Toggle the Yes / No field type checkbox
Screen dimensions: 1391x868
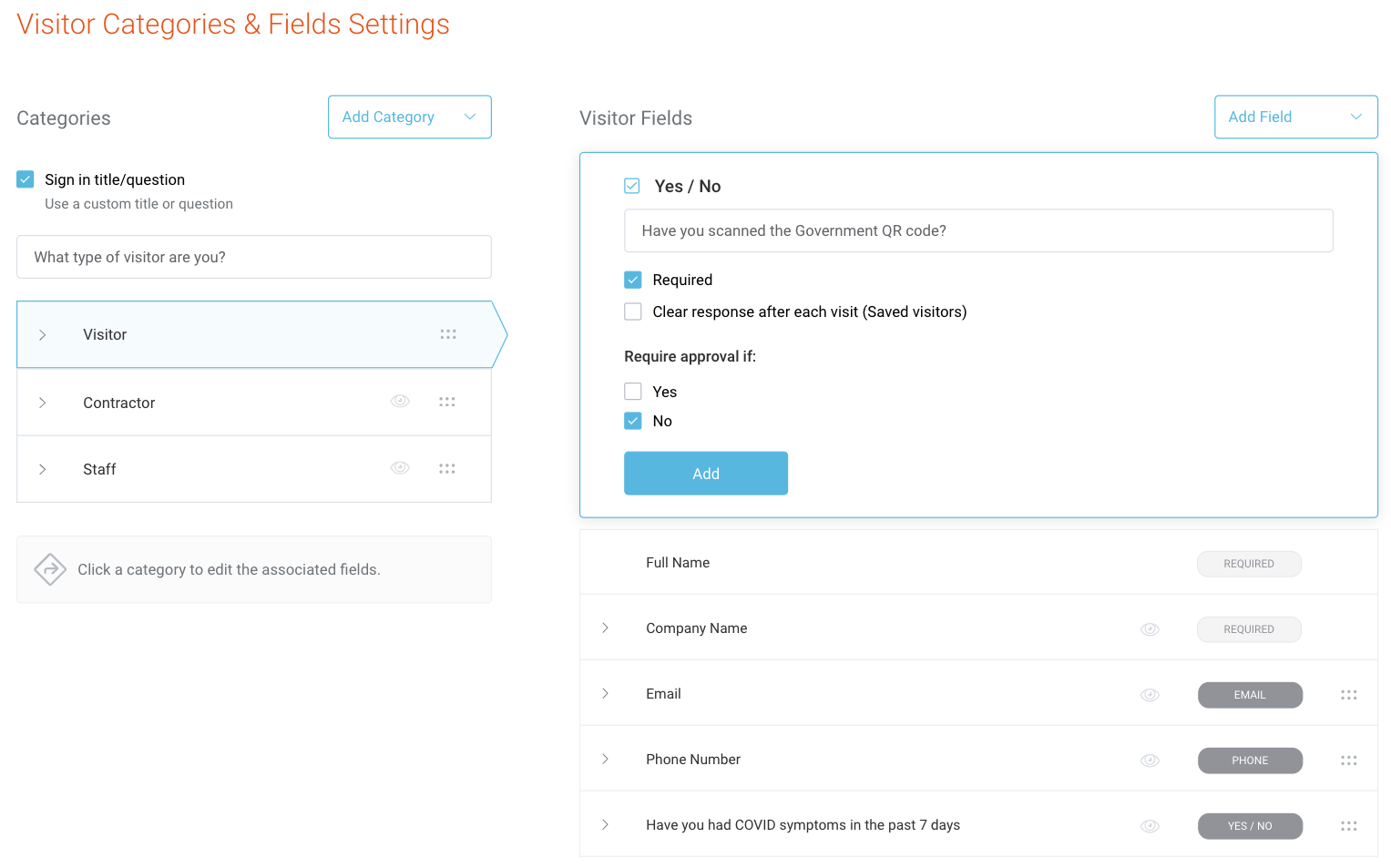pyautogui.click(x=632, y=186)
